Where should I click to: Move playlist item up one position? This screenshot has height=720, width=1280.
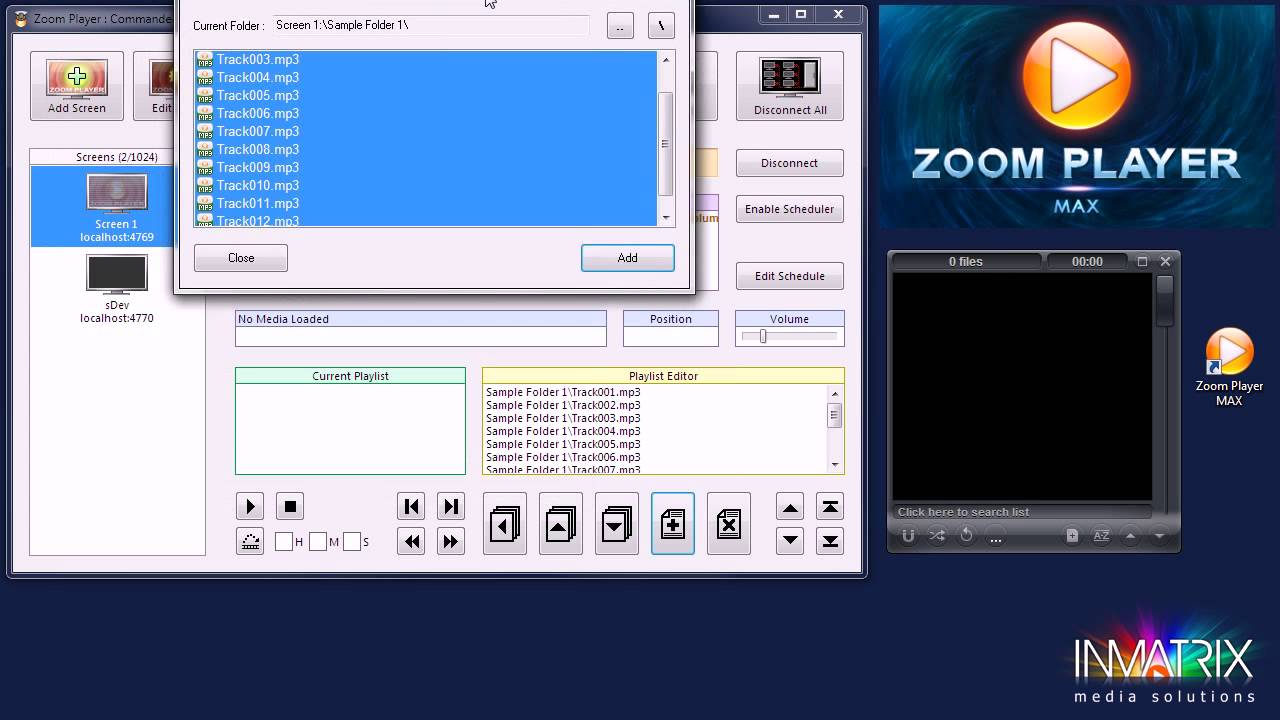(790, 507)
